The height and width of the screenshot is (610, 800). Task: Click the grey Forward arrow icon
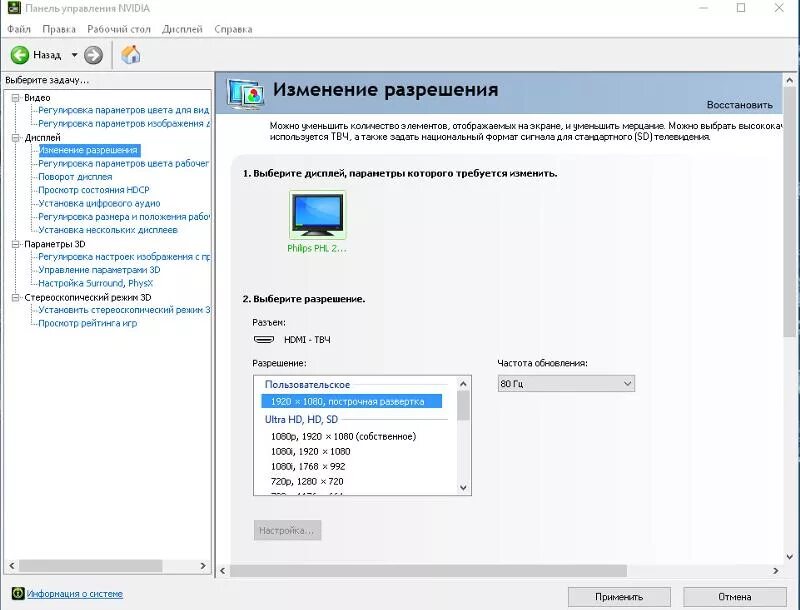click(x=93, y=55)
